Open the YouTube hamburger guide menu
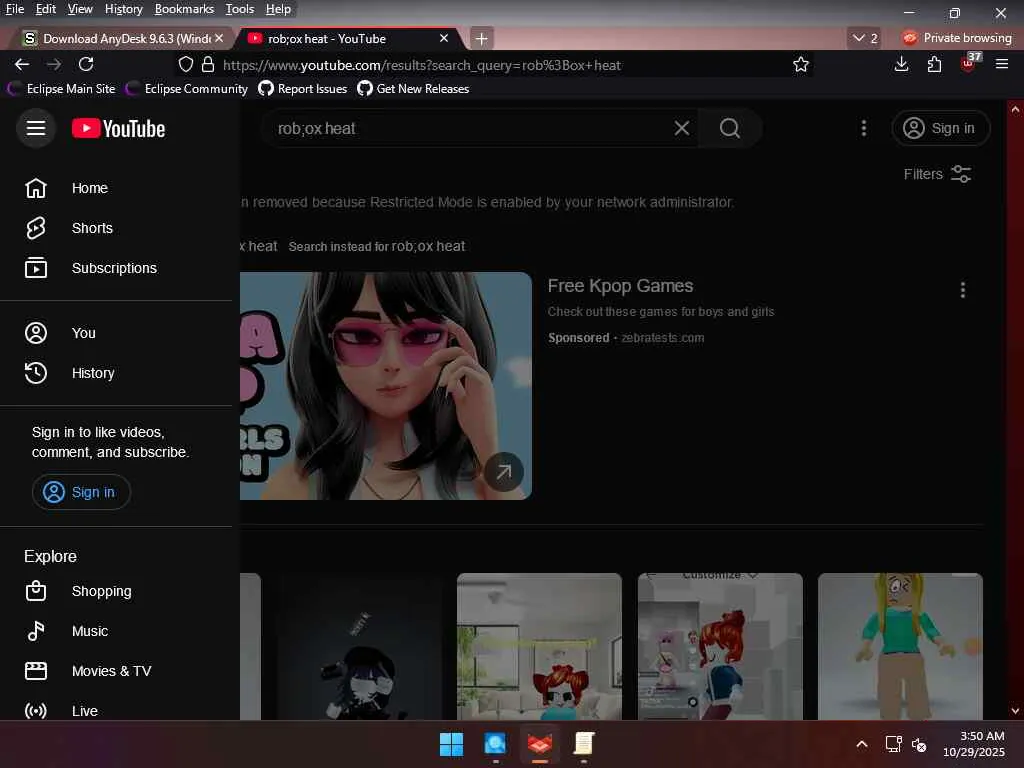1024x768 pixels. click(36, 128)
